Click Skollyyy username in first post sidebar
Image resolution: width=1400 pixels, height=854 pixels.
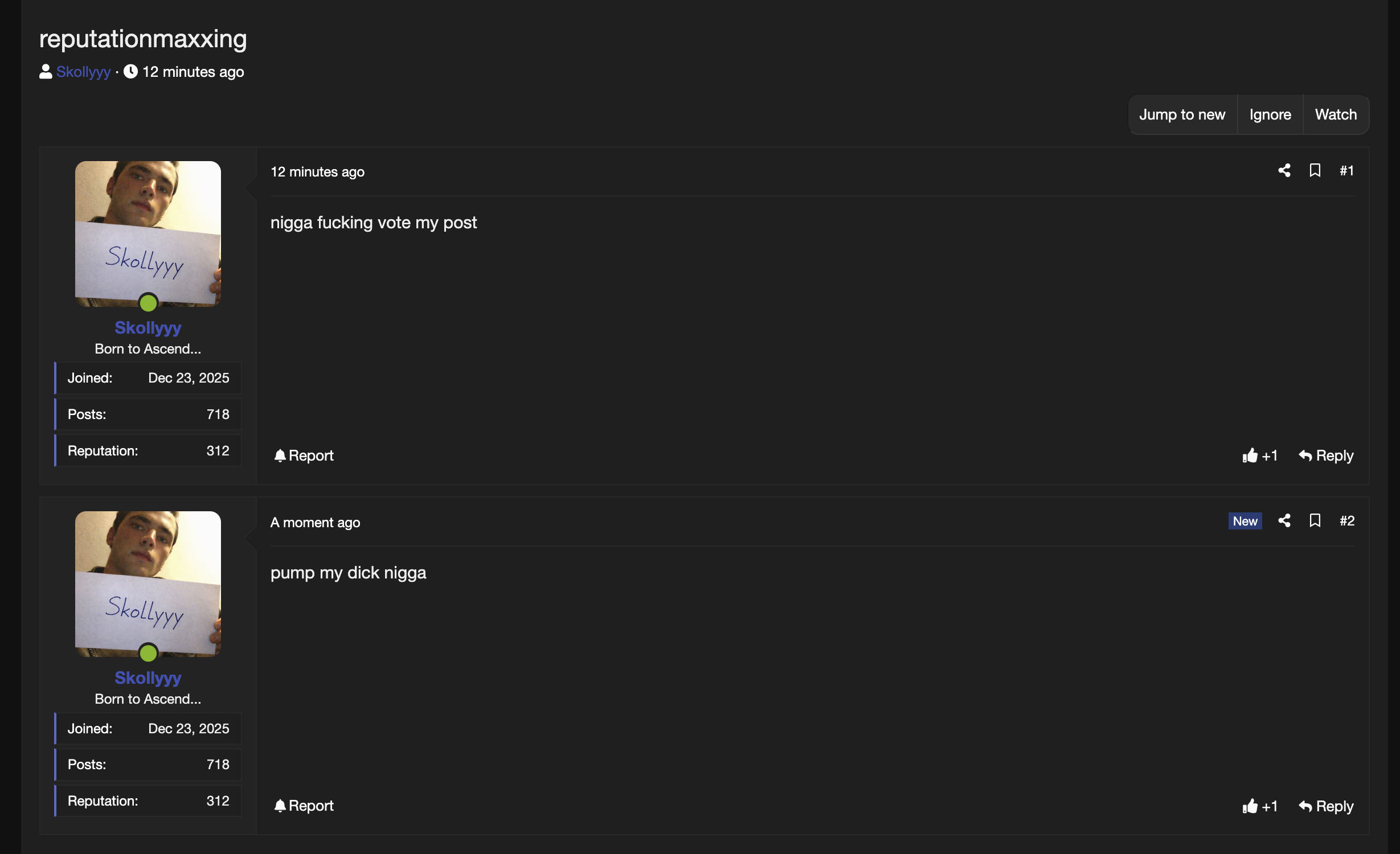[x=148, y=327]
